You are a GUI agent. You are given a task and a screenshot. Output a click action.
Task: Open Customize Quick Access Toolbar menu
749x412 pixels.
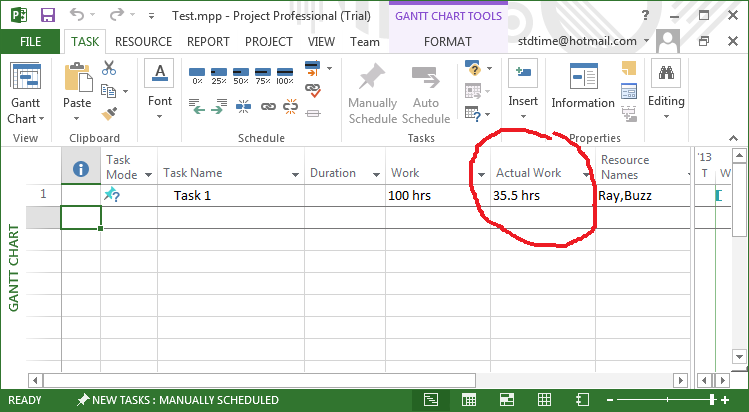(151, 16)
